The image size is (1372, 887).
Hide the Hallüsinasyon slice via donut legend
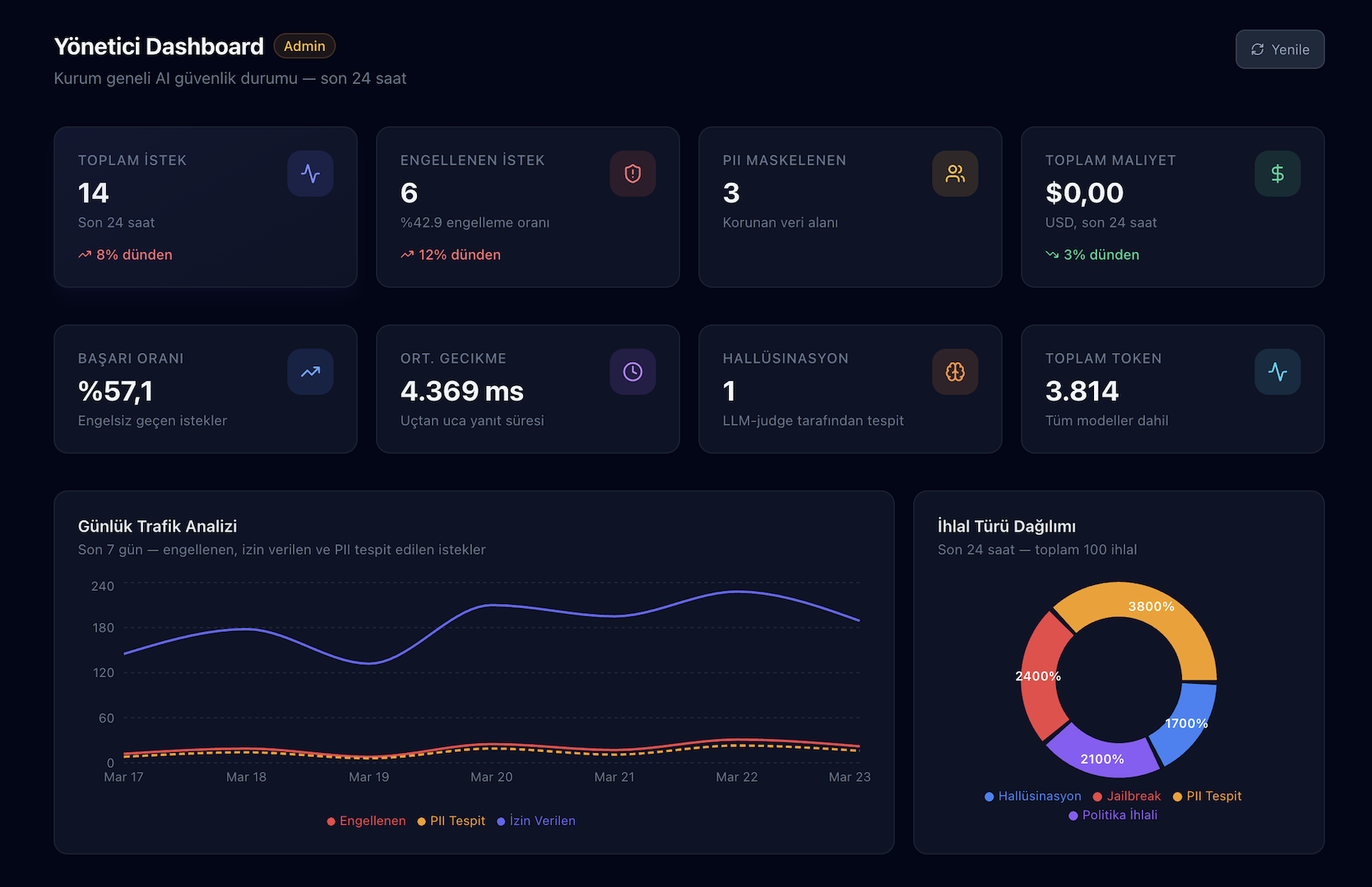click(x=1032, y=796)
